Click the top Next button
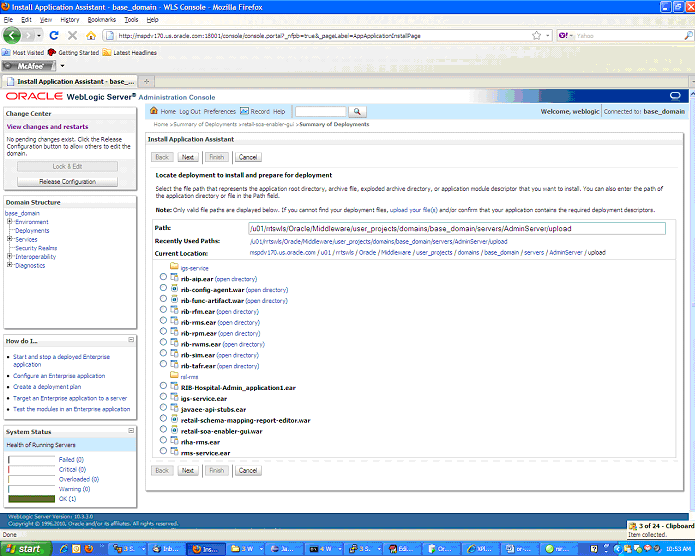Screen dimensions: 695x556 187,157
